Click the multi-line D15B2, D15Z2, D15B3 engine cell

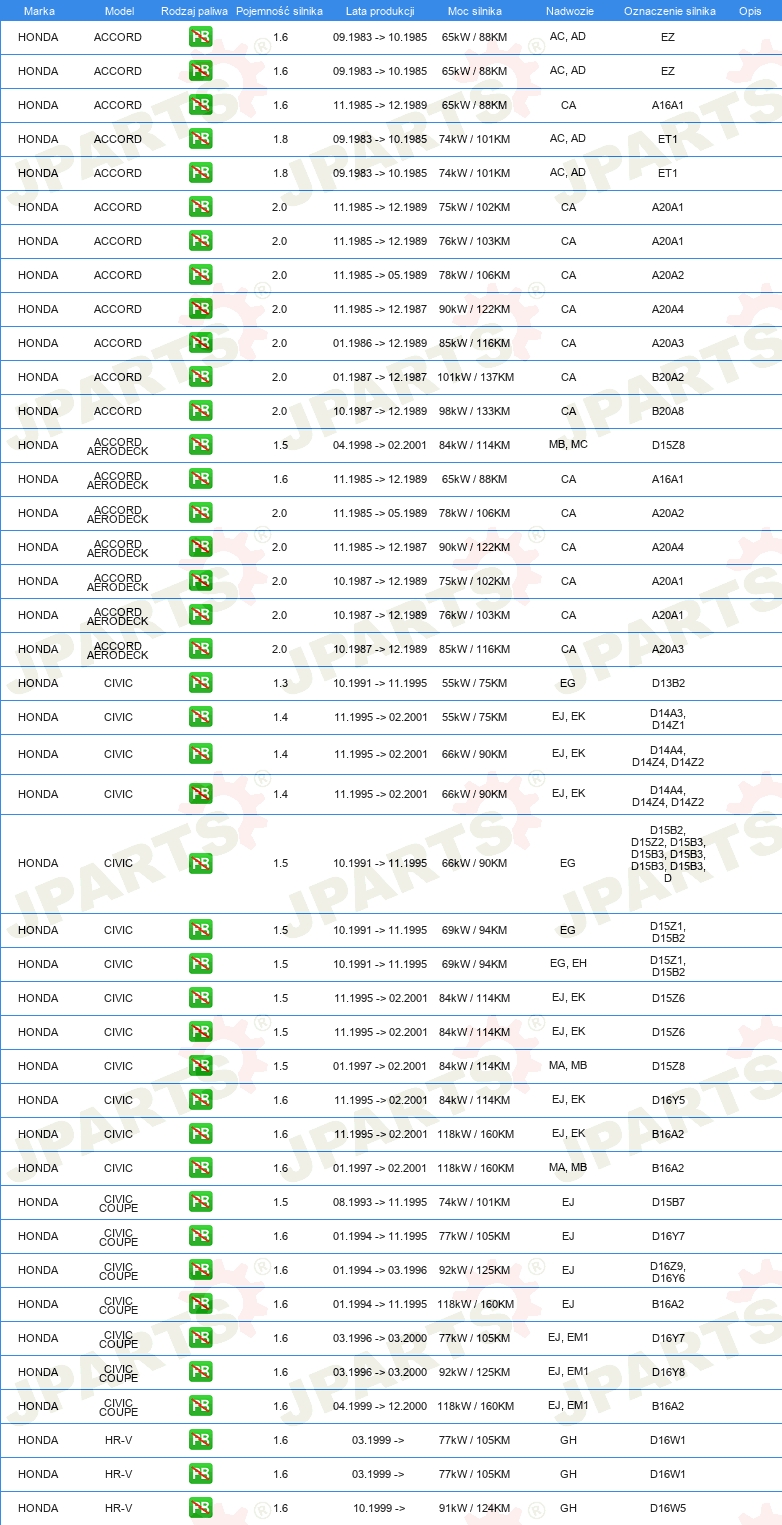(x=668, y=854)
